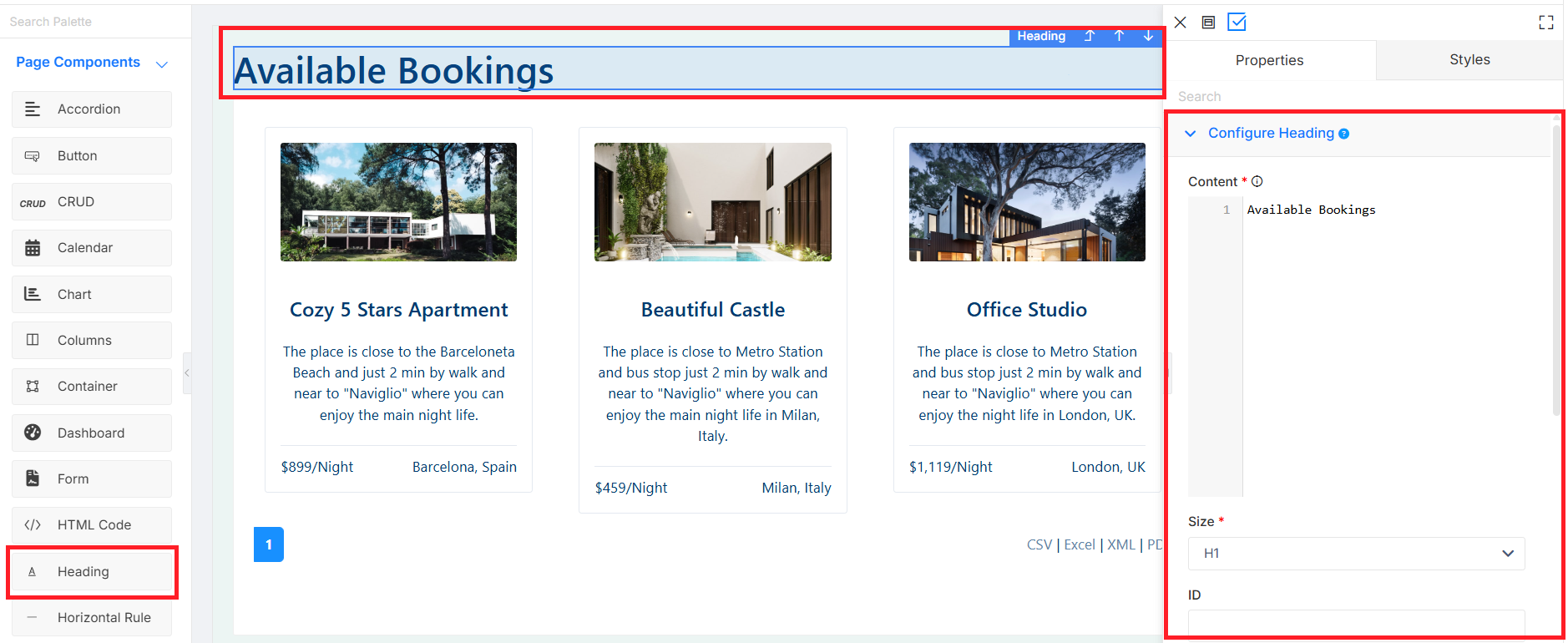The height and width of the screenshot is (643, 1568).
Task: Click the Configure Heading title text
Action: click(1271, 134)
